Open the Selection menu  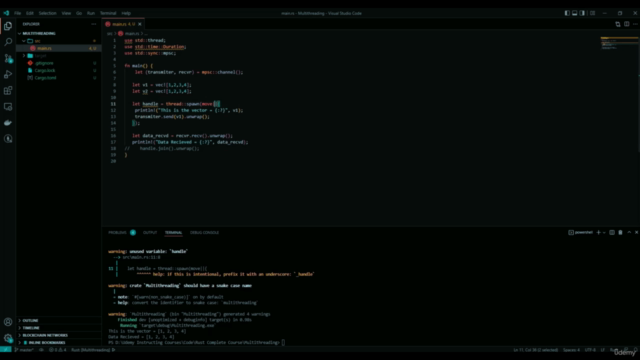(x=47, y=13)
